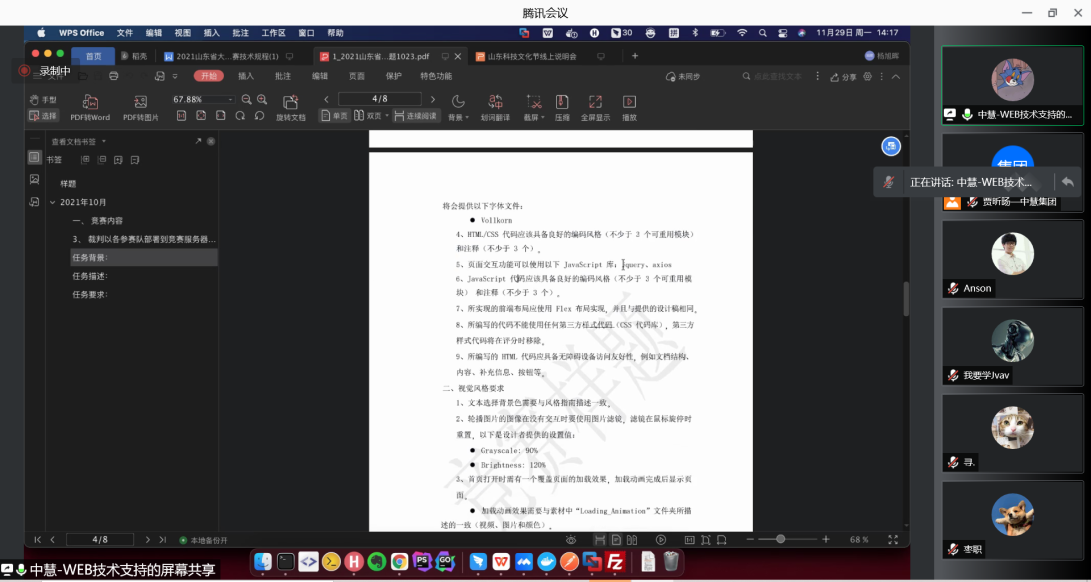
Task: Switch to 首页 home tab
Action: point(93,56)
